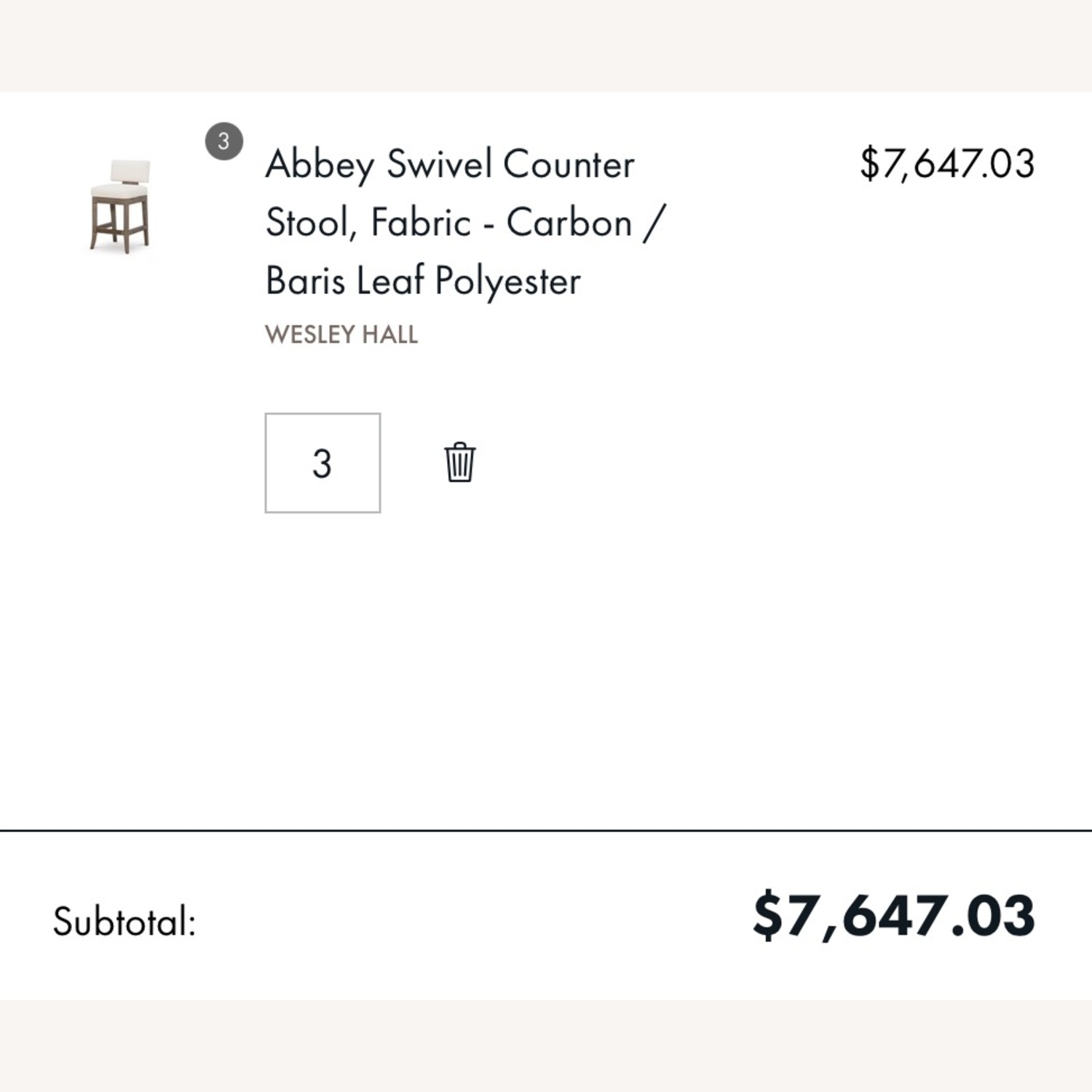Click 'Stool, Fabric - Carbon /' title line
The image size is (1092, 1092).
(466, 223)
